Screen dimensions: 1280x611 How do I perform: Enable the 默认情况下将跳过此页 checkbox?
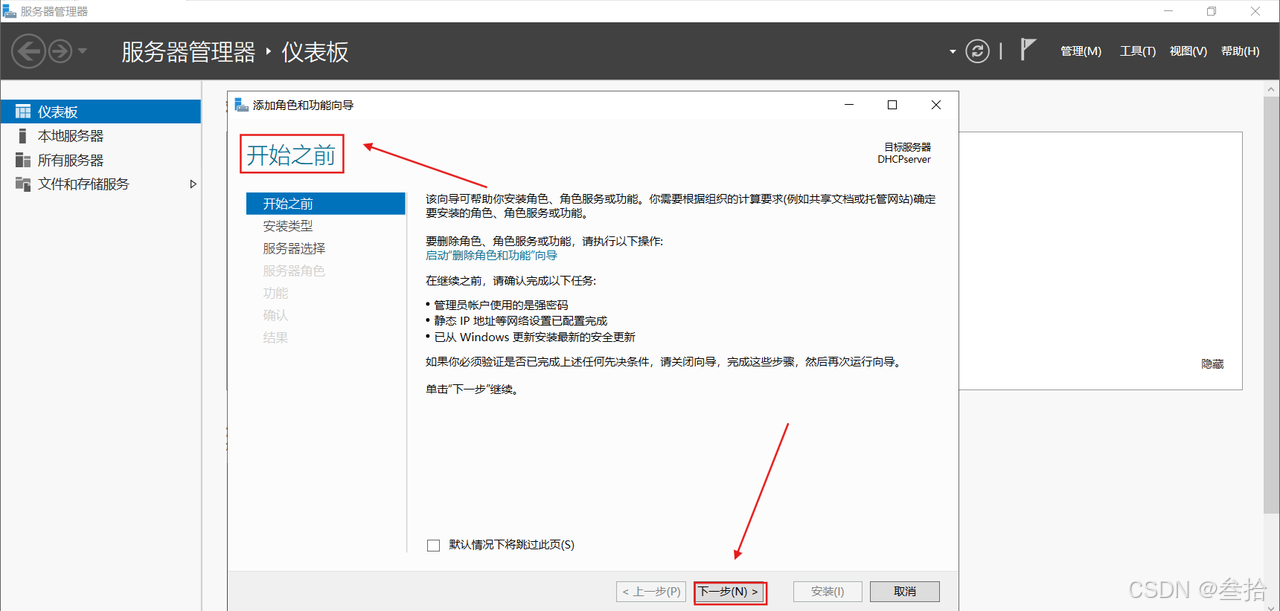click(433, 545)
